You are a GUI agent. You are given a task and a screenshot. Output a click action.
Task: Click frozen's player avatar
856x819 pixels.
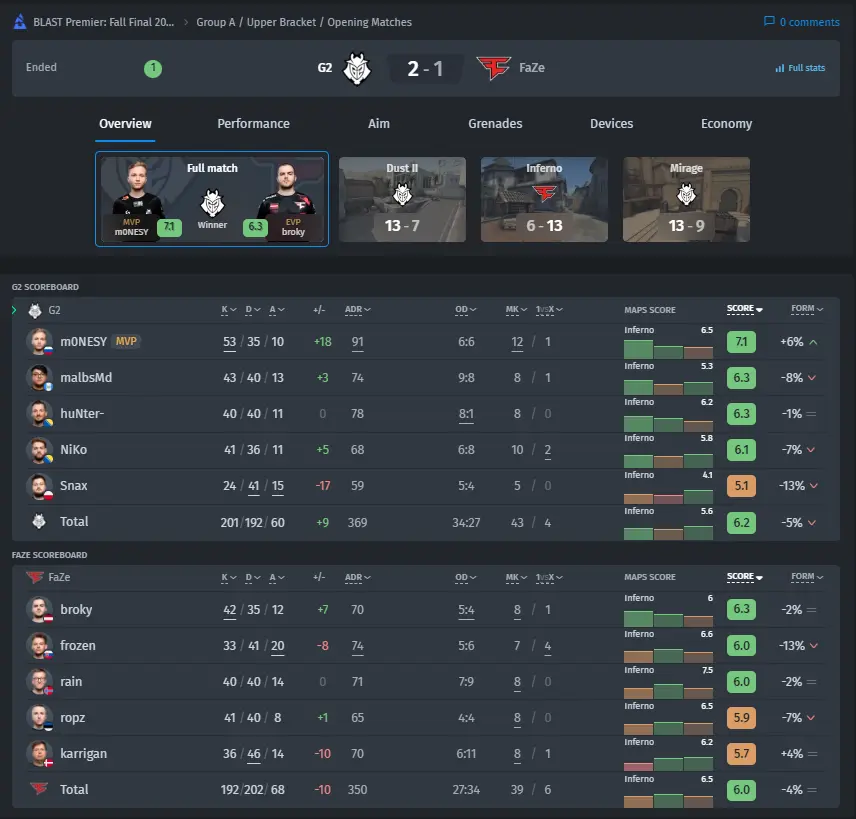tap(39, 646)
